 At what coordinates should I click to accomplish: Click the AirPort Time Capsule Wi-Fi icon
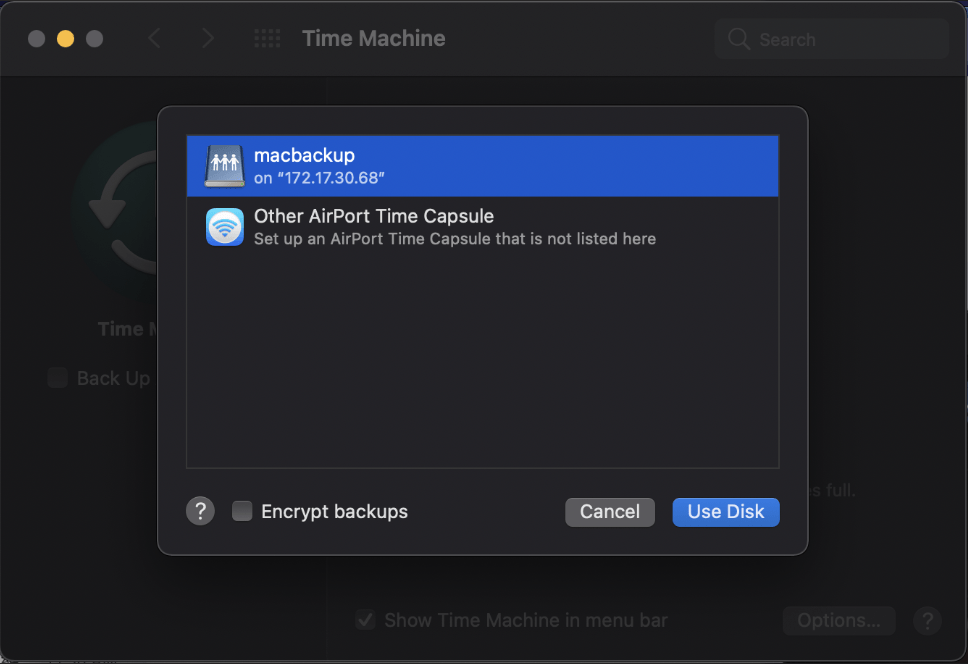click(224, 227)
